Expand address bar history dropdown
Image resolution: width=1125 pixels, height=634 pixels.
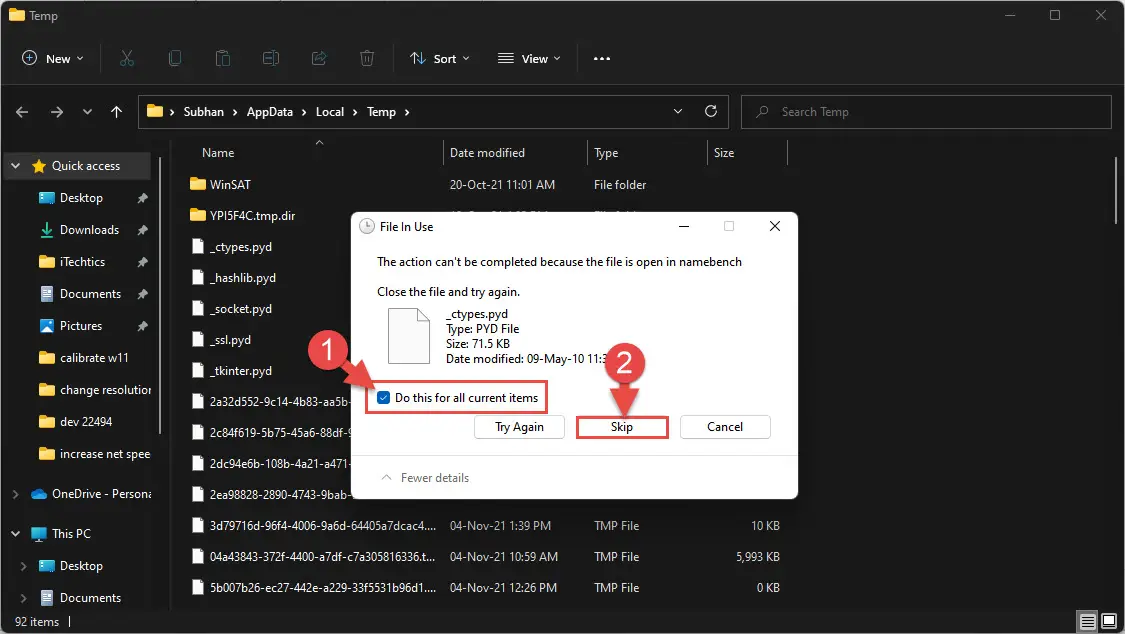tap(678, 111)
